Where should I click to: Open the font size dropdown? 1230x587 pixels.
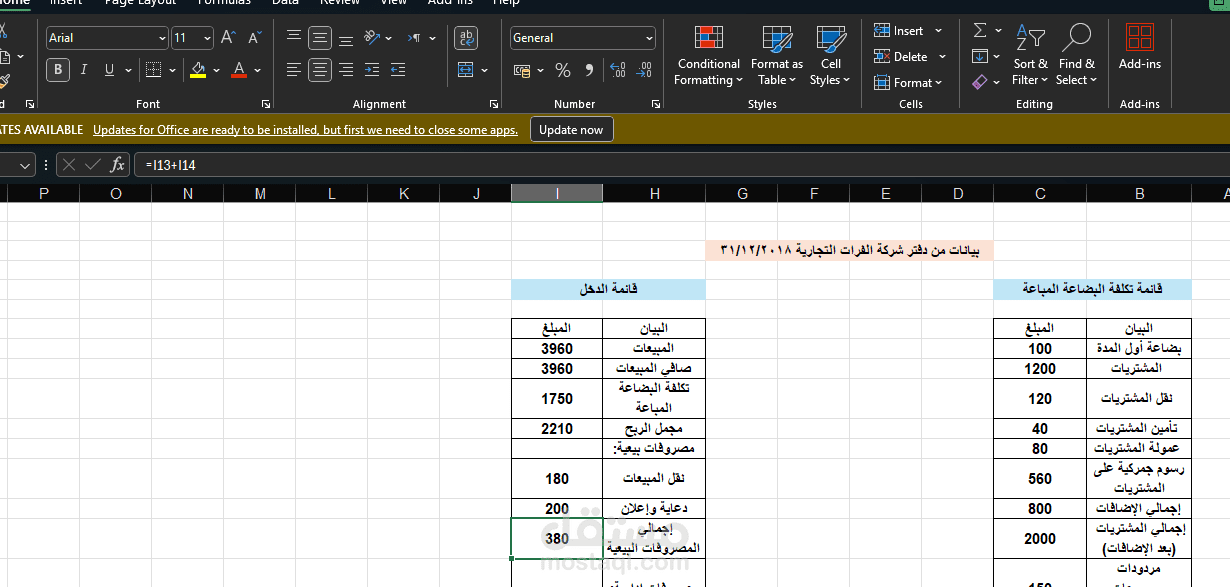207,38
